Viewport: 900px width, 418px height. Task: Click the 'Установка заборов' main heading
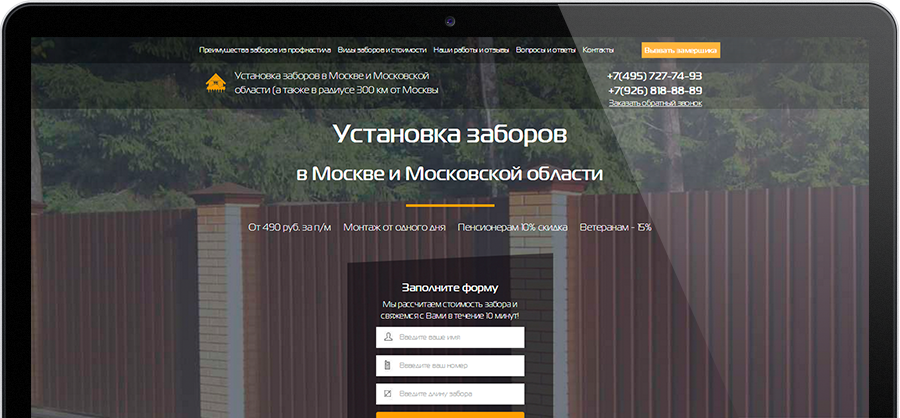450,134
